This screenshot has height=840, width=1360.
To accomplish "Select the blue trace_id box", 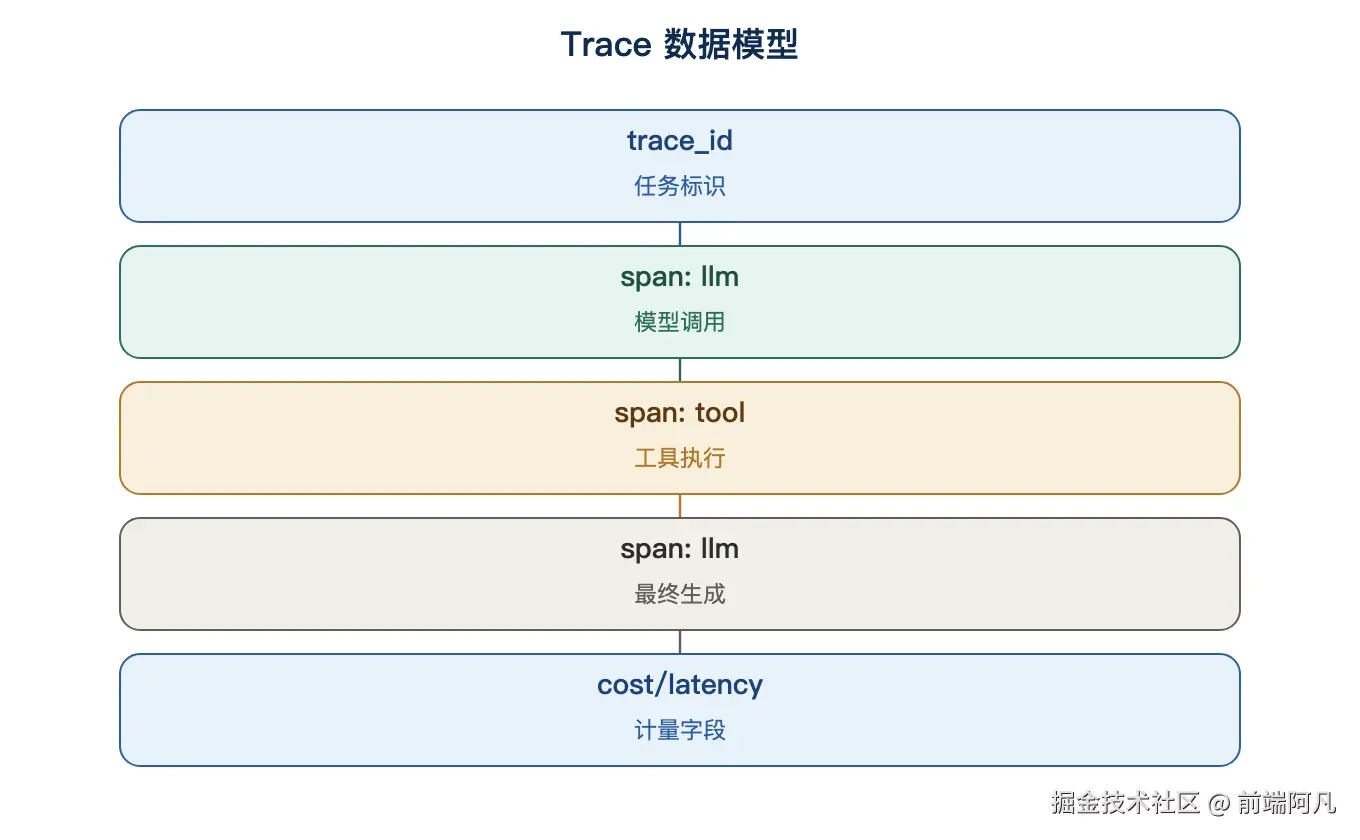I will click(x=680, y=166).
